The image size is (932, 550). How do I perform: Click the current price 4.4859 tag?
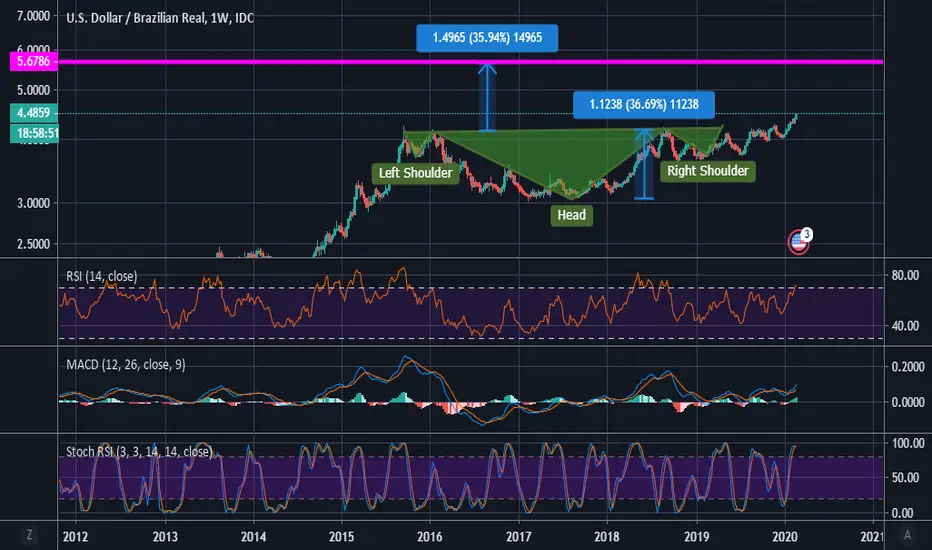[x=34, y=112]
